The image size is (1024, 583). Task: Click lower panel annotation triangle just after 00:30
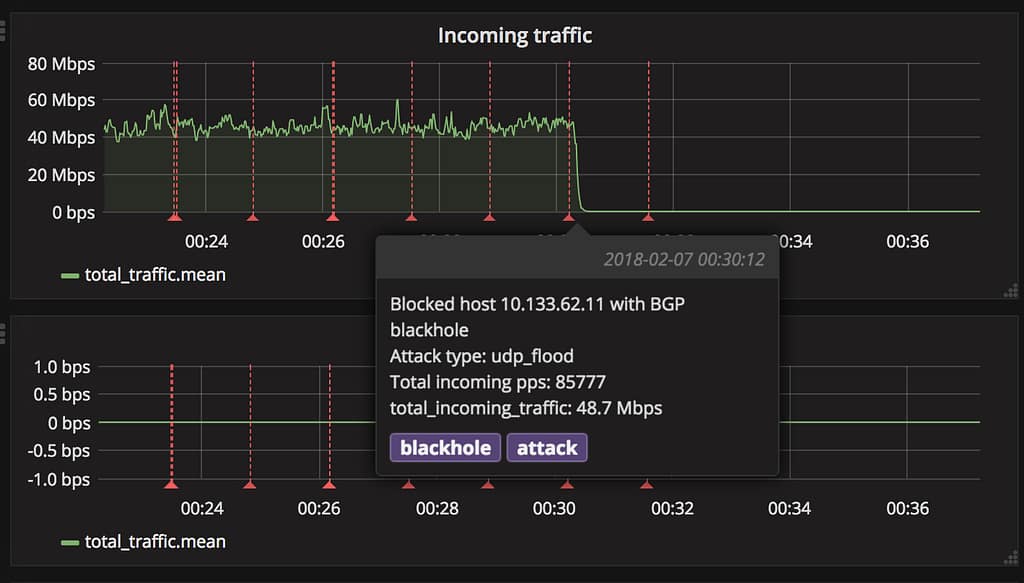tap(567, 484)
